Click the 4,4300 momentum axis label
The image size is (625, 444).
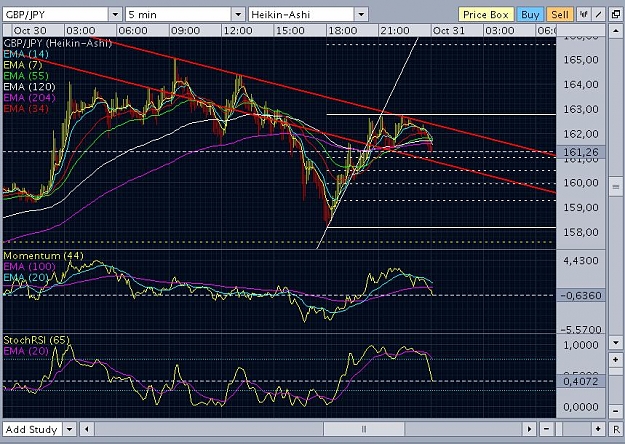(581, 261)
